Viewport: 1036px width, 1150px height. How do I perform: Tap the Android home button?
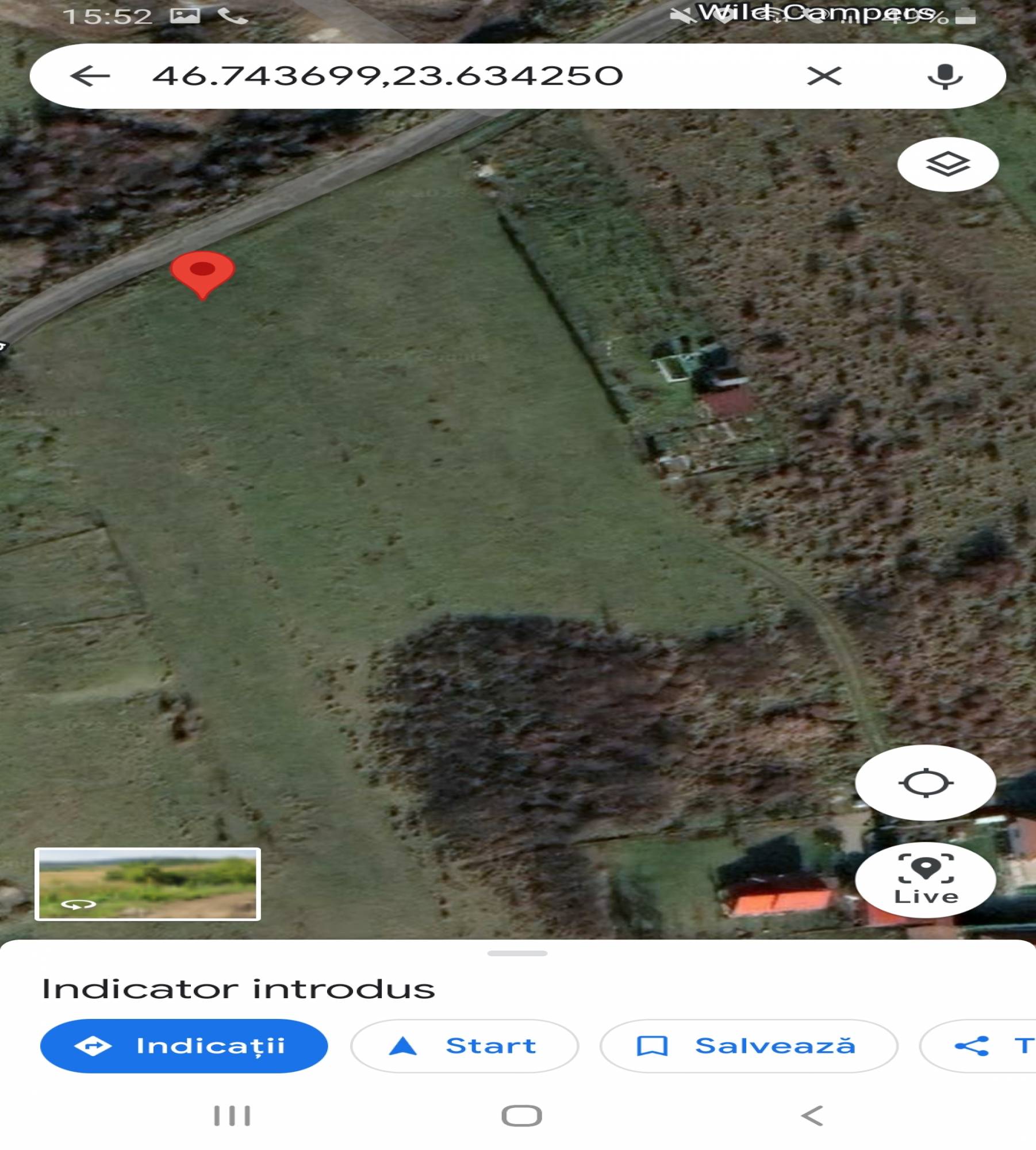[521, 1116]
